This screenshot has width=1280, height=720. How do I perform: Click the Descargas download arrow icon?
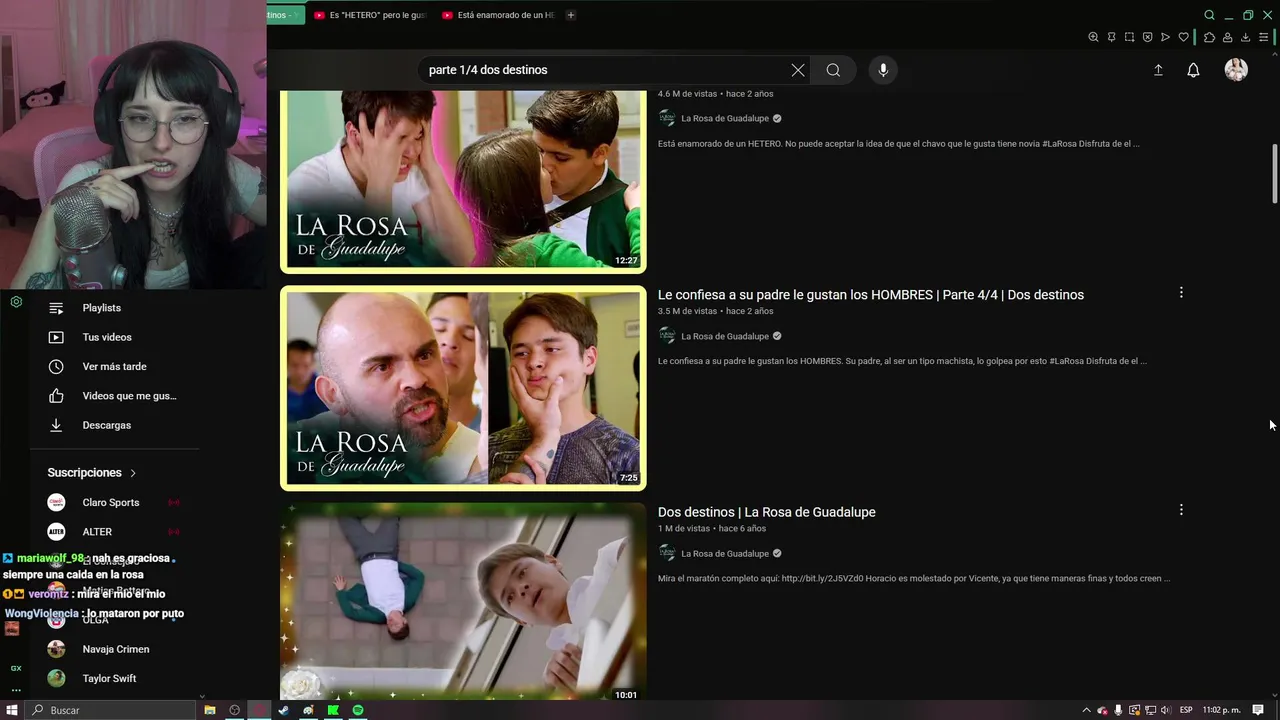pos(56,425)
